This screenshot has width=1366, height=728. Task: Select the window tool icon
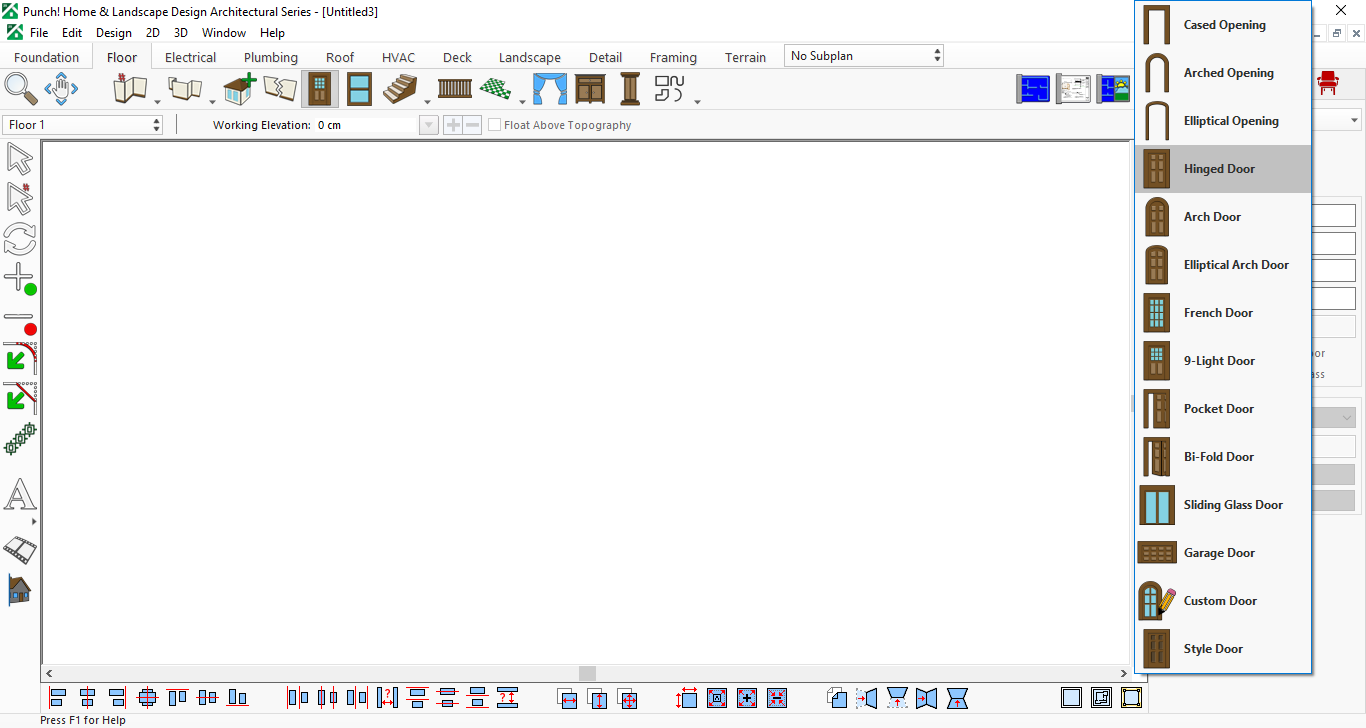point(359,89)
